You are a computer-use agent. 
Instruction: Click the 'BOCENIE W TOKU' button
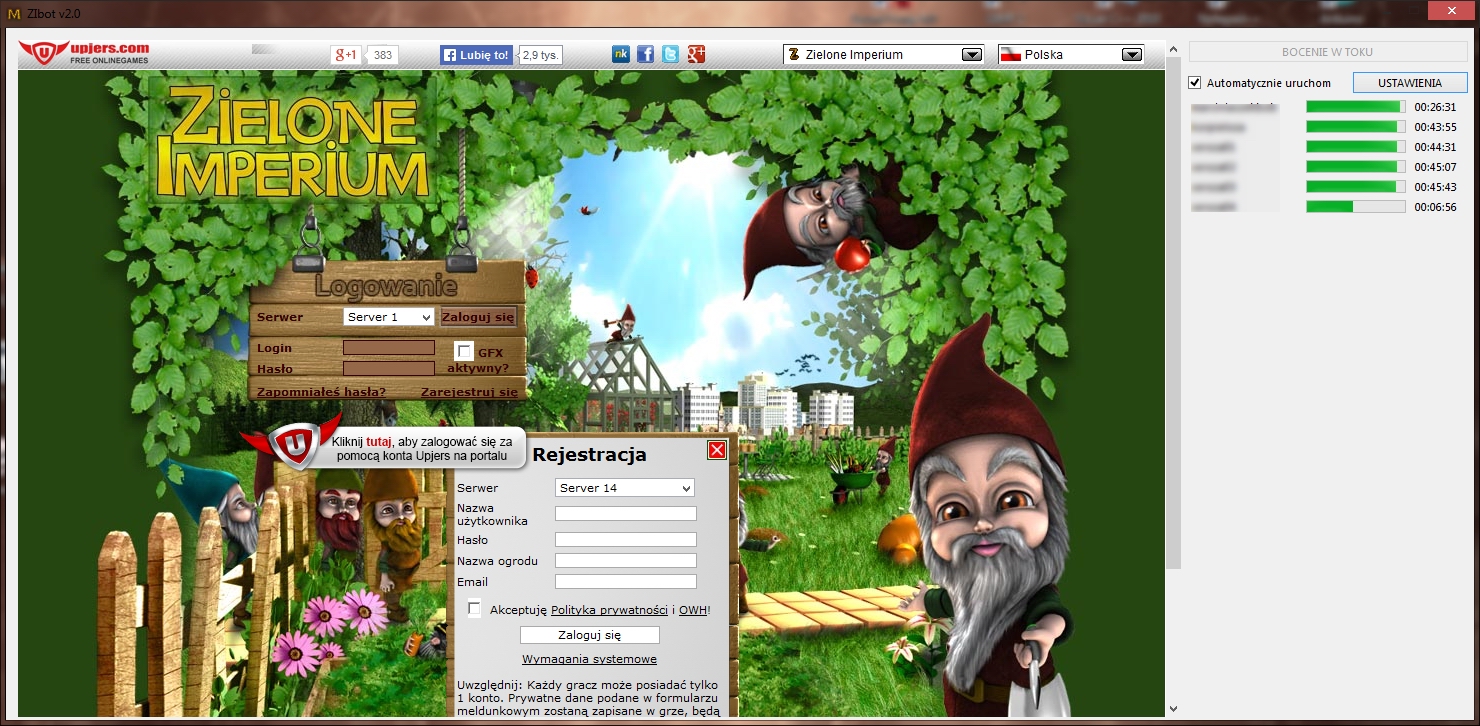[x=1328, y=52]
